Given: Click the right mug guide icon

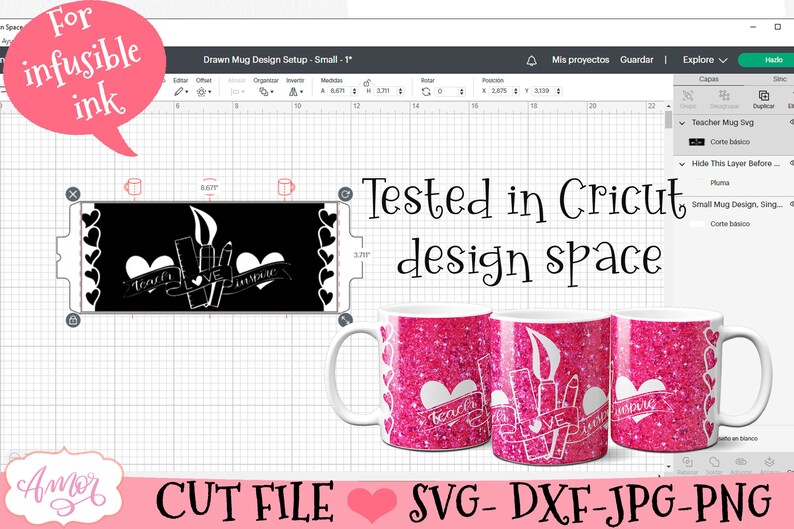Looking at the screenshot, I should click(286, 187).
